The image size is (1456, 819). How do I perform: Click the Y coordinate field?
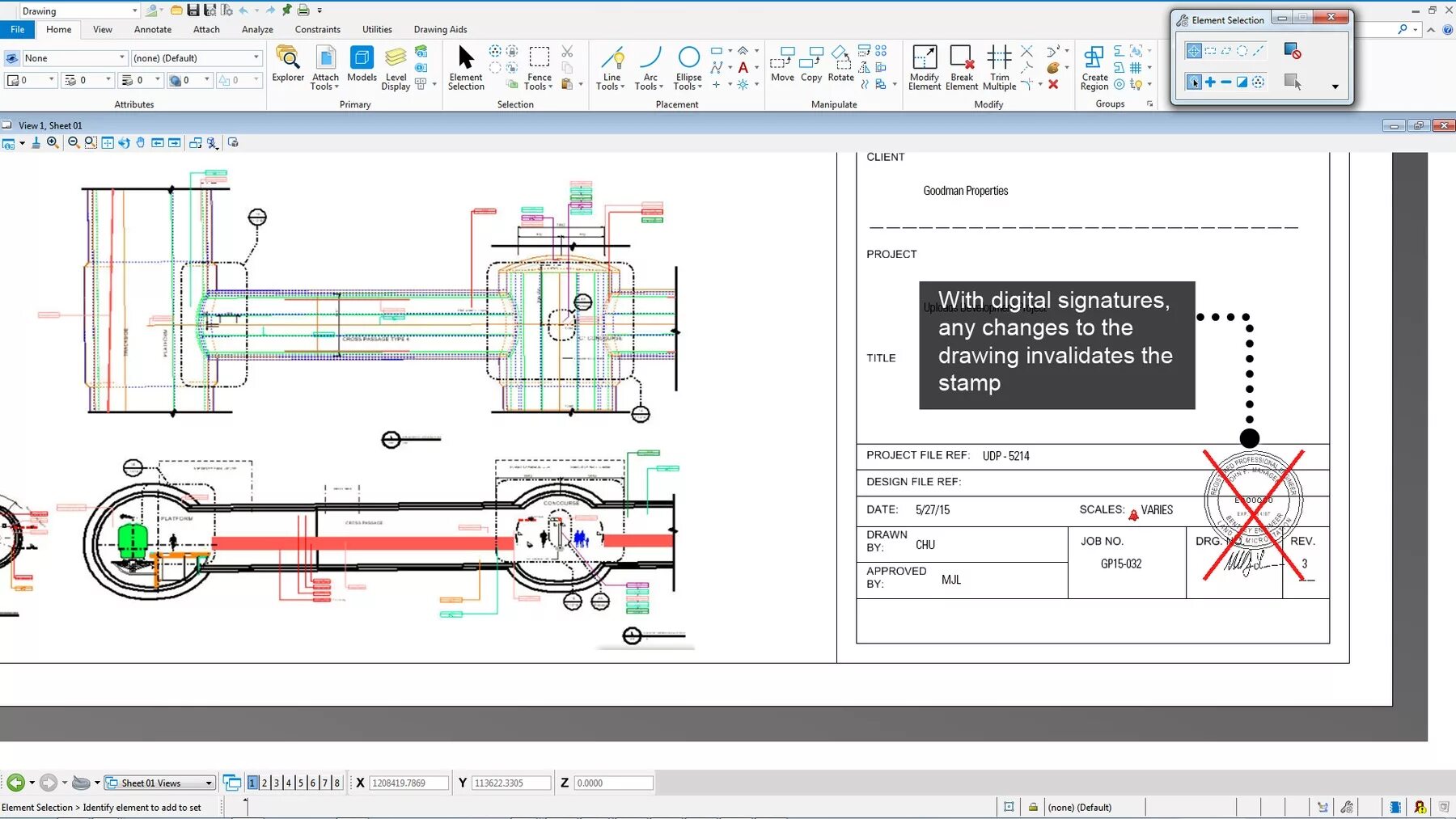511,783
